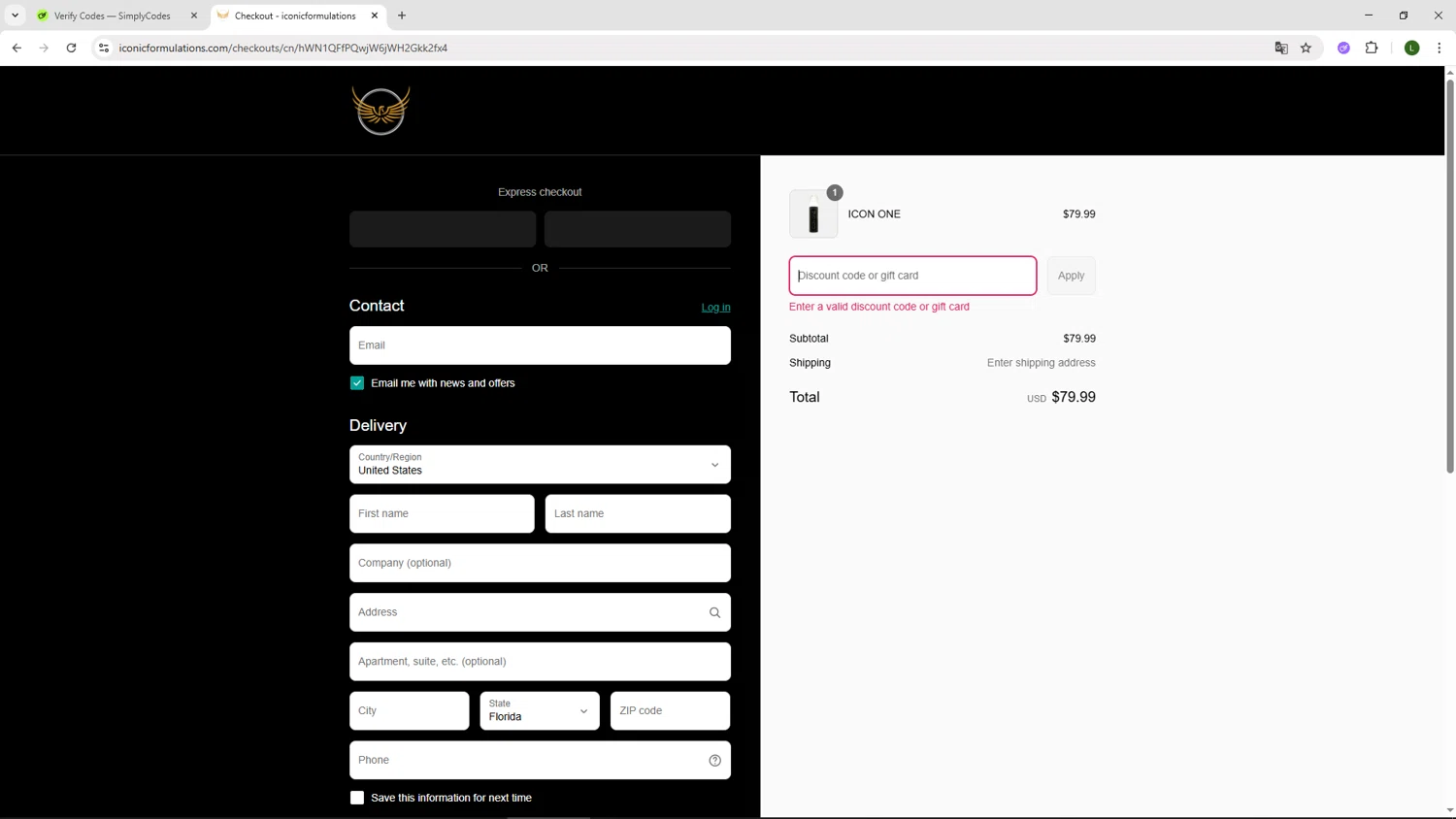Click the Log in link
1456x819 pixels.
pyautogui.click(x=715, y=308)
